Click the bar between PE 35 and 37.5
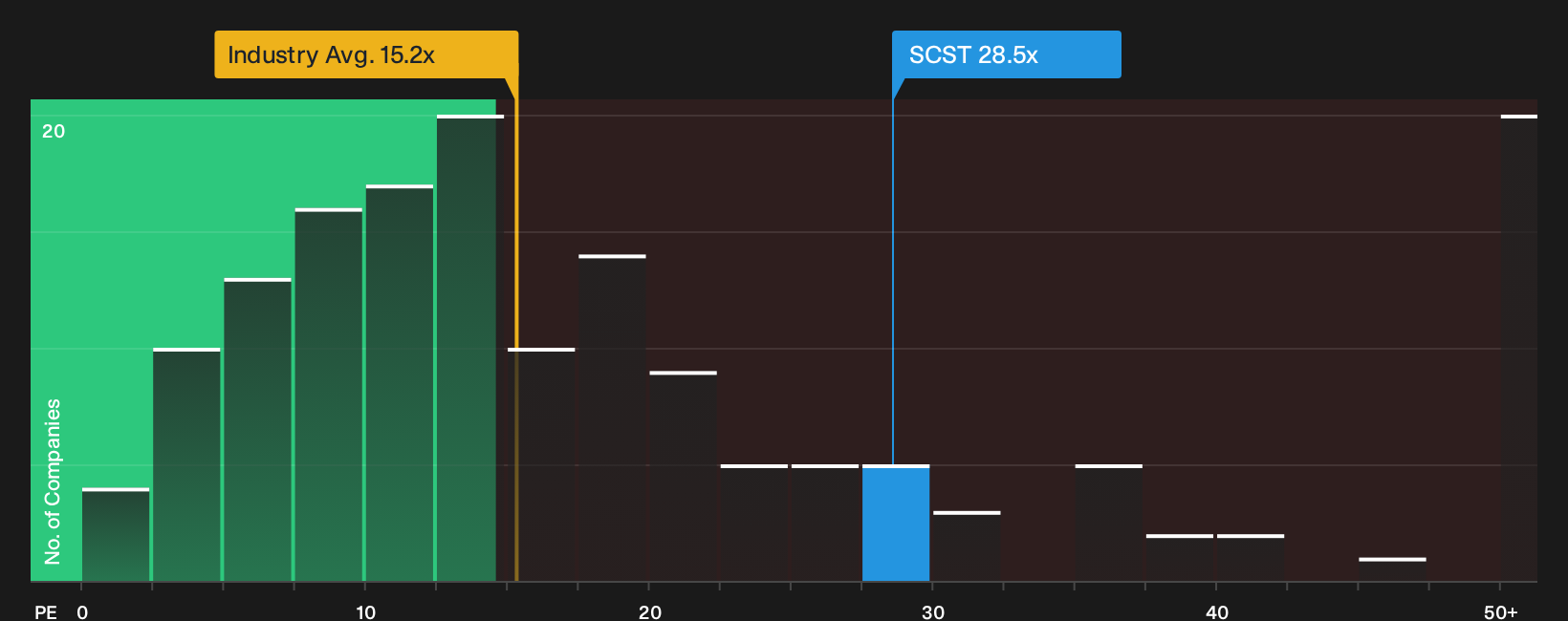The image size is (1568, 621). pyautogui.click(x=1109, y=524)
